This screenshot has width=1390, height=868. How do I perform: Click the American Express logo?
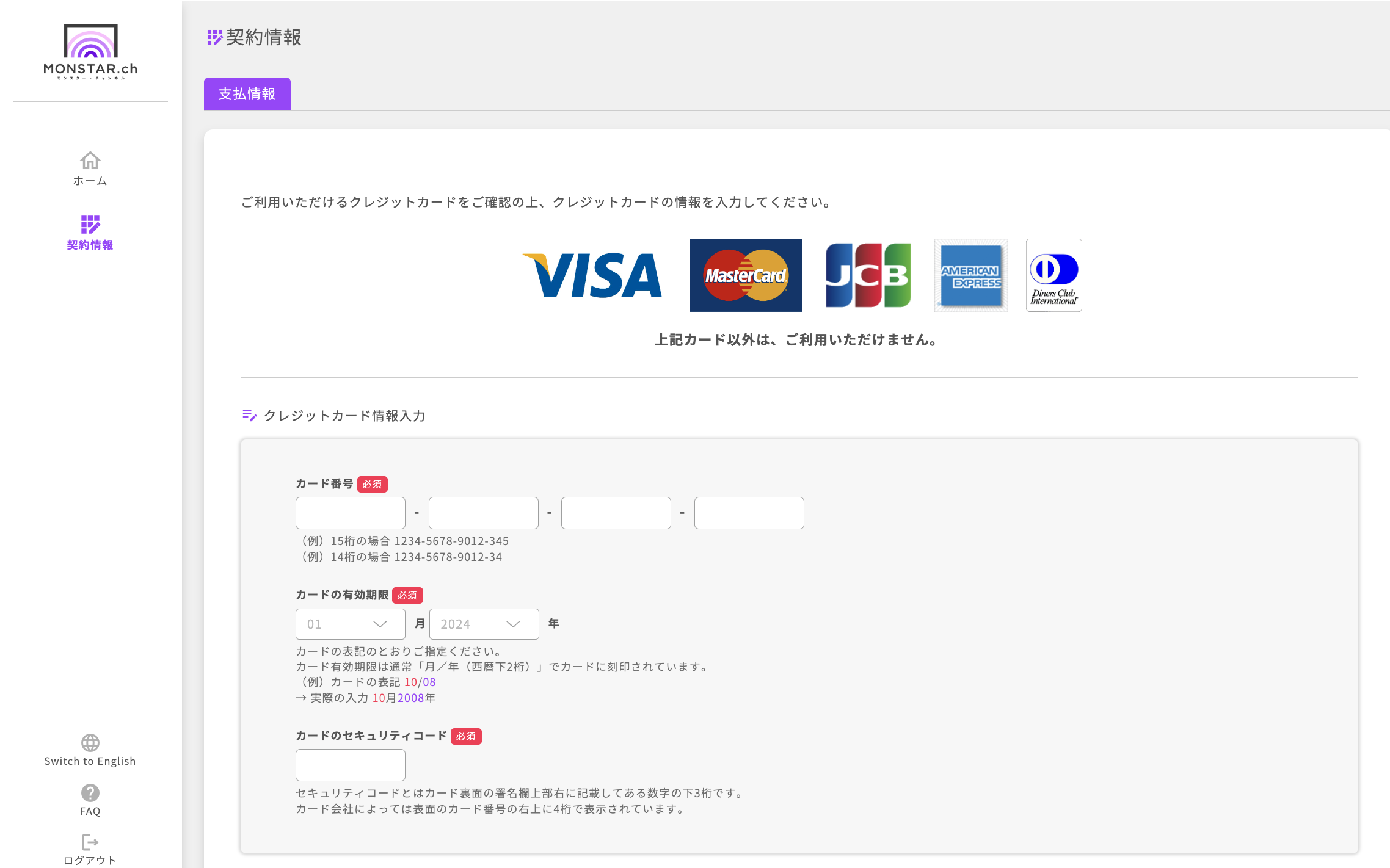(971, 275)
